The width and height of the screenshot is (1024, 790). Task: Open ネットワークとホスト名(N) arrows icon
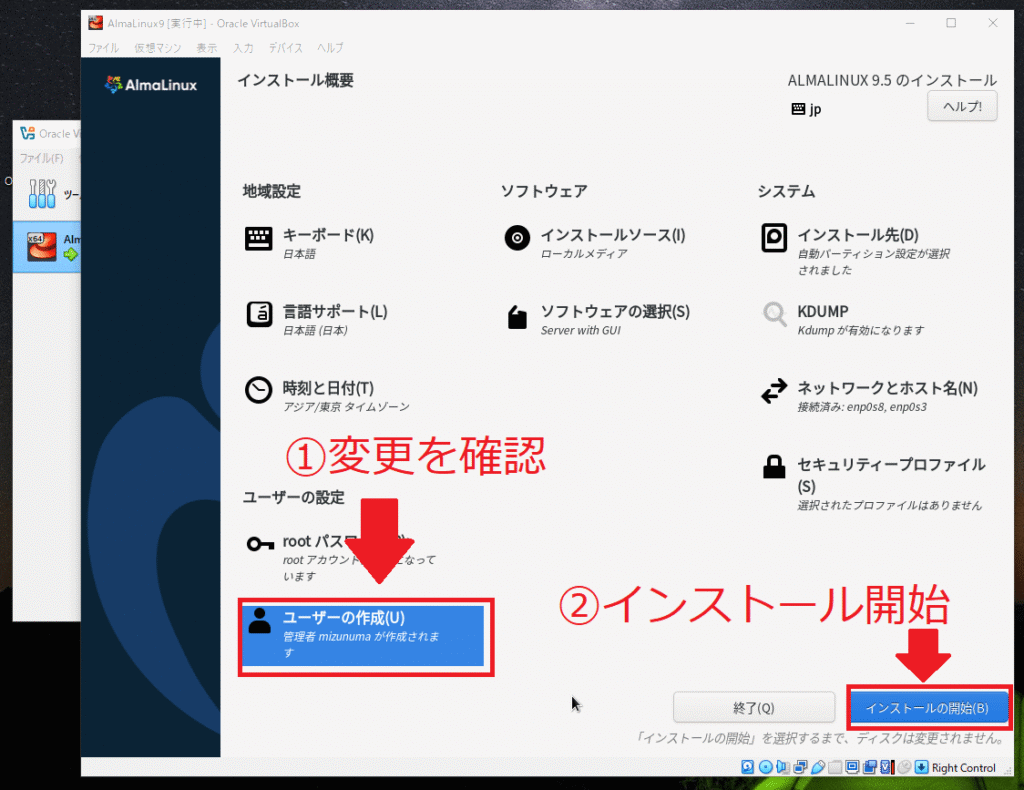point(775,391)
